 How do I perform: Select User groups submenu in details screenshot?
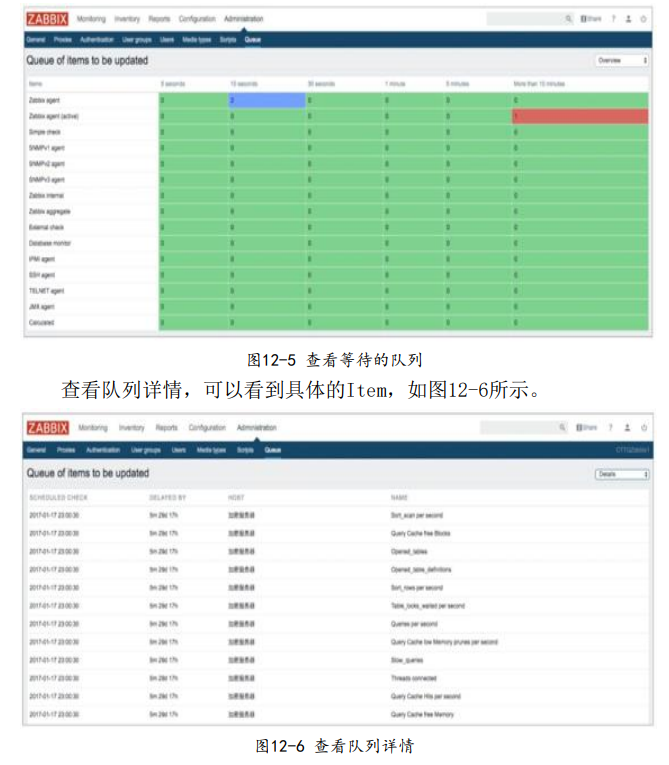146,450
